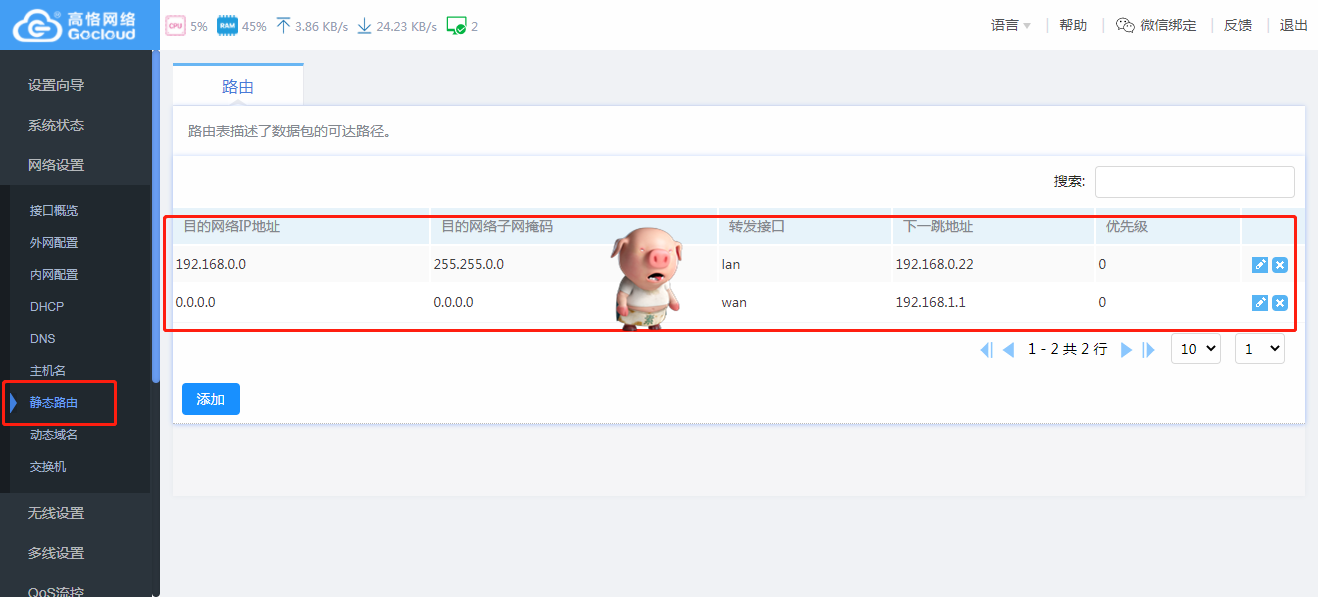Click the upload speed arrow icon
Screen dimensions: 1318x597
click(283, 26)
